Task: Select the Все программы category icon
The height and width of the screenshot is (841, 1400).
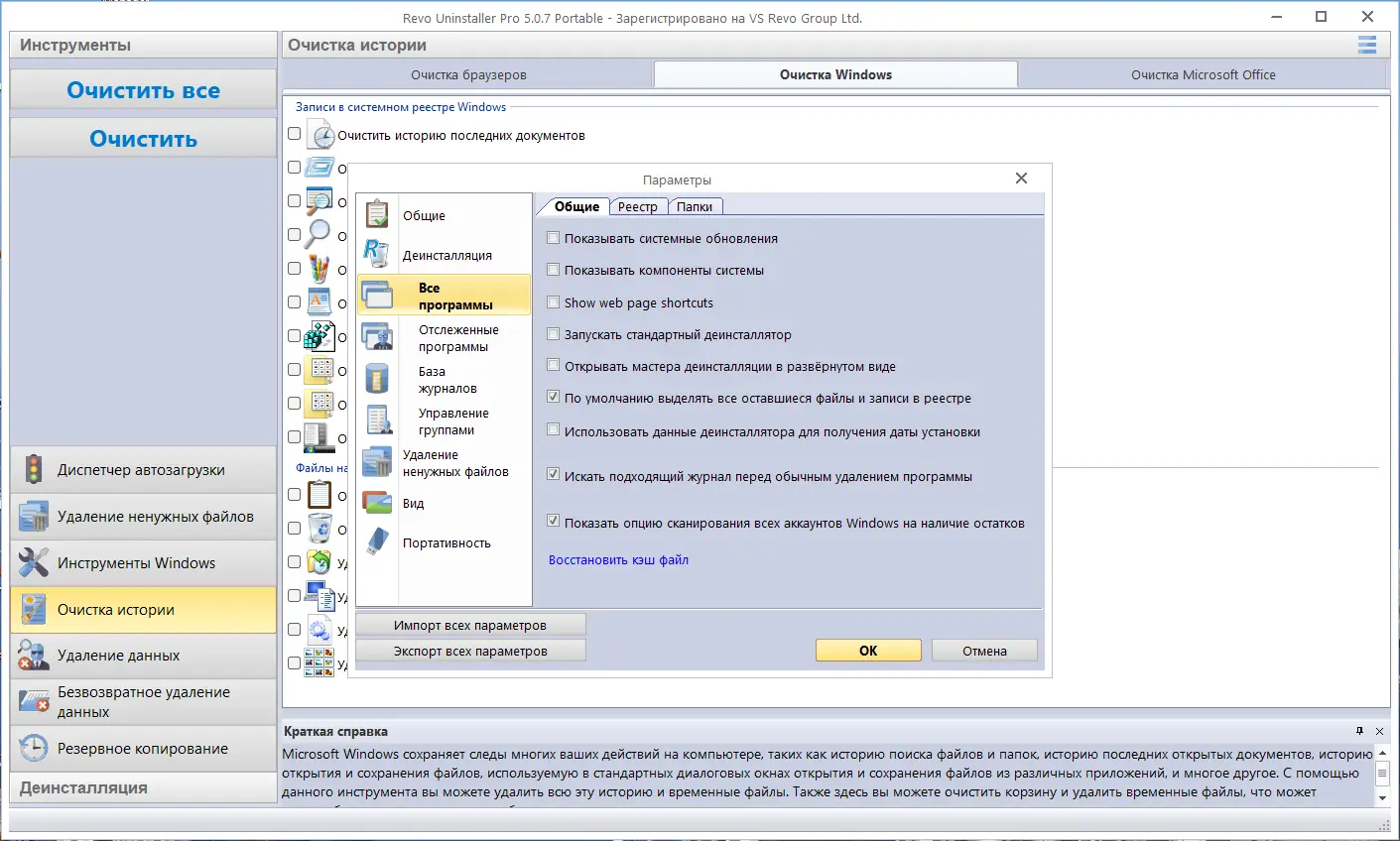Action: pos(377,296)
